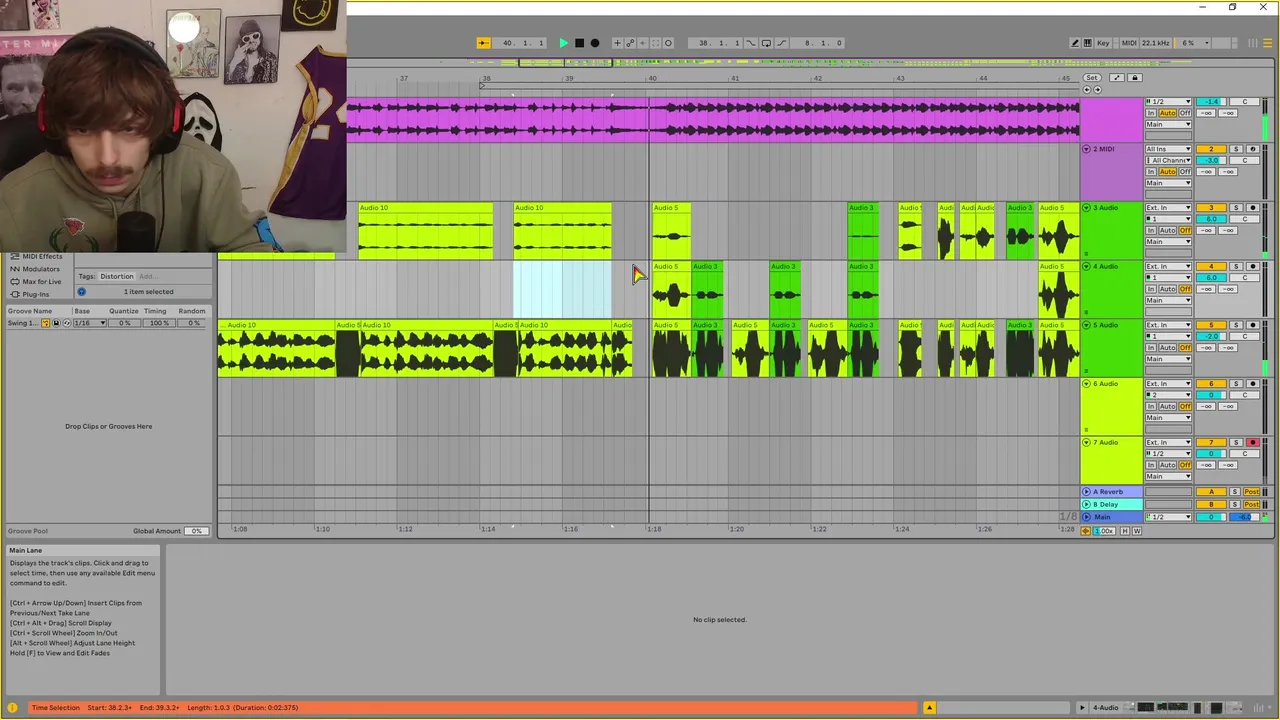Toggle the Lock Envelopes padlock icon

(x=1134, y=78)
